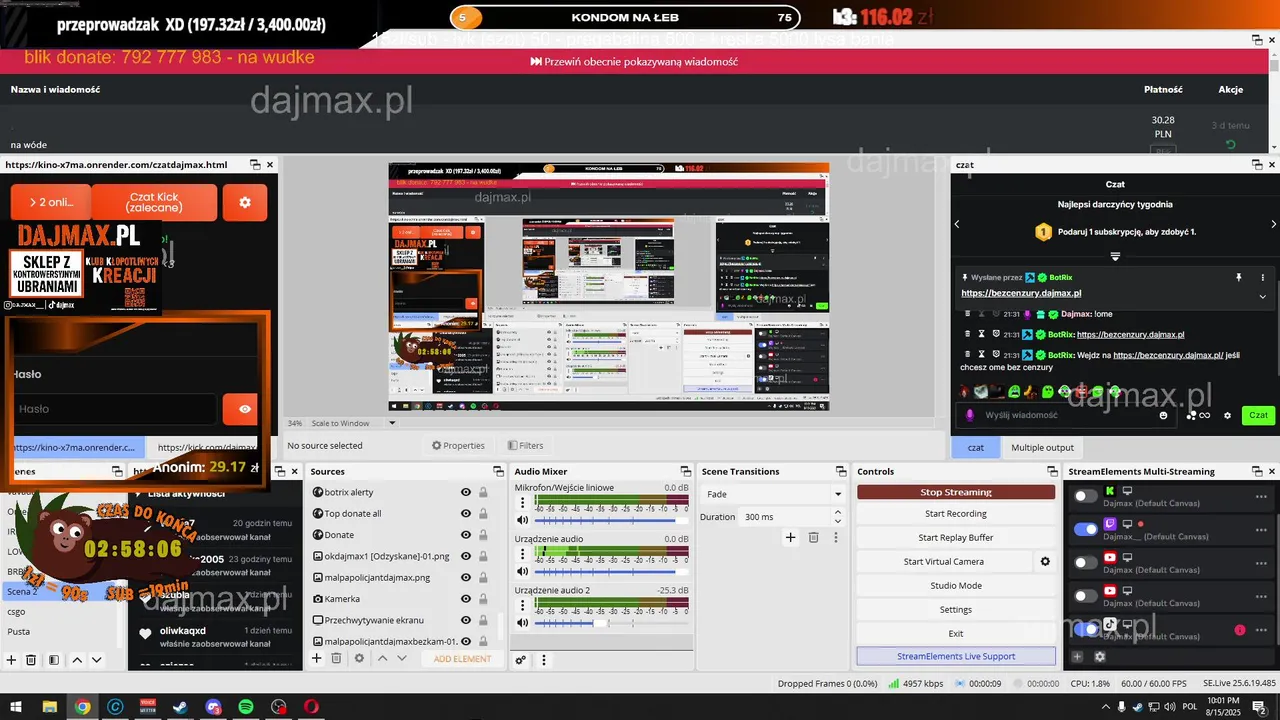Click the Wyślij wiadomość chat input field
This screenshot has height=720, width=1280.
point(1065,415)
